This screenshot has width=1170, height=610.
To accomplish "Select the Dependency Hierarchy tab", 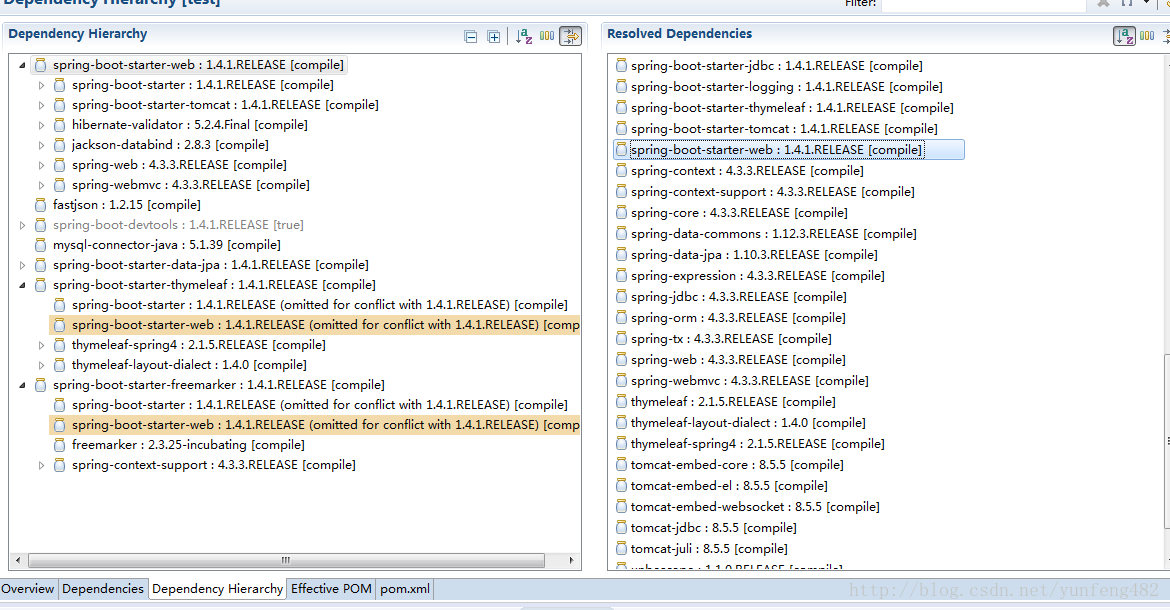I will click(217, 588).
